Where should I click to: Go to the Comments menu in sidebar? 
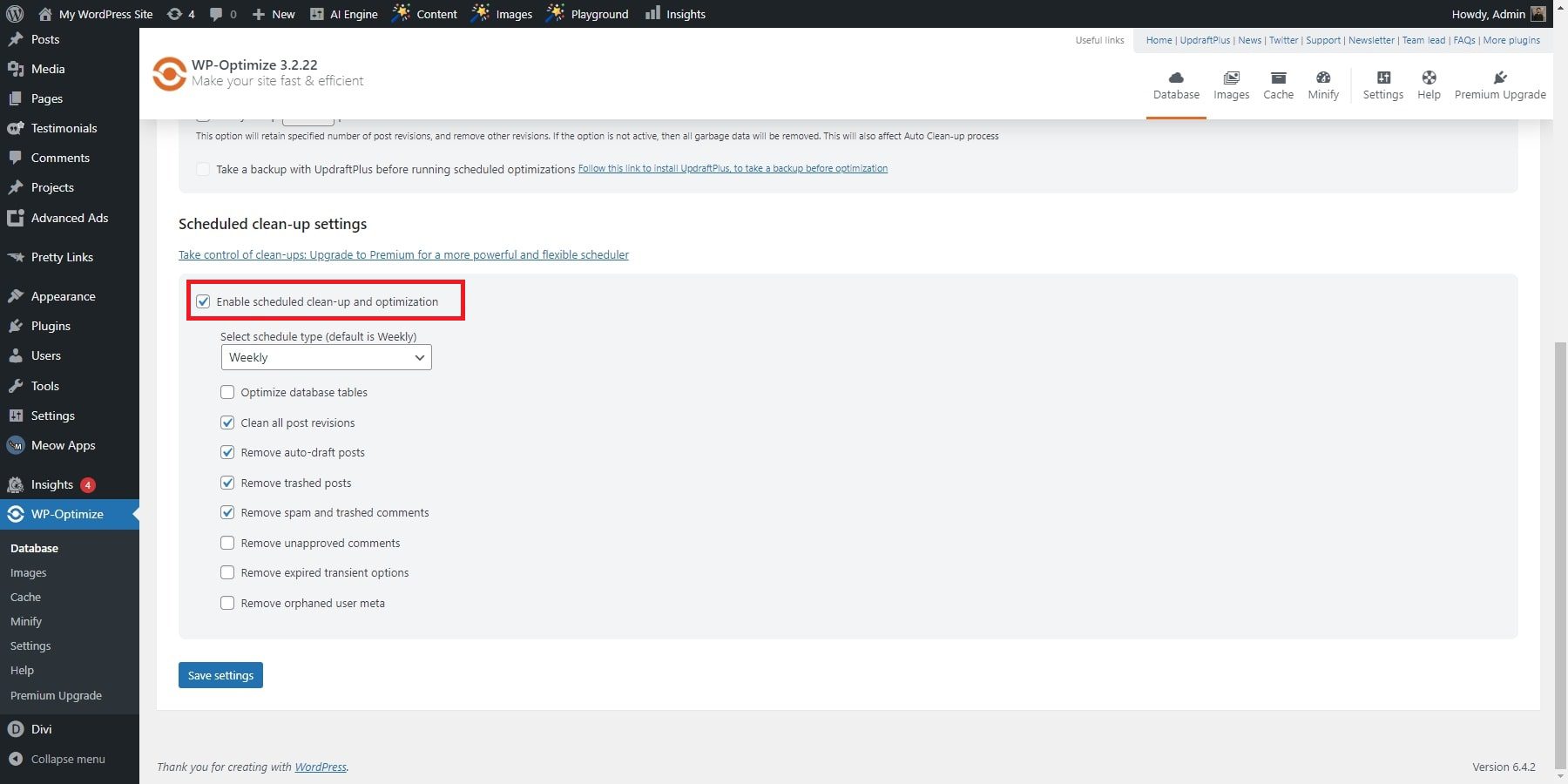61,158
